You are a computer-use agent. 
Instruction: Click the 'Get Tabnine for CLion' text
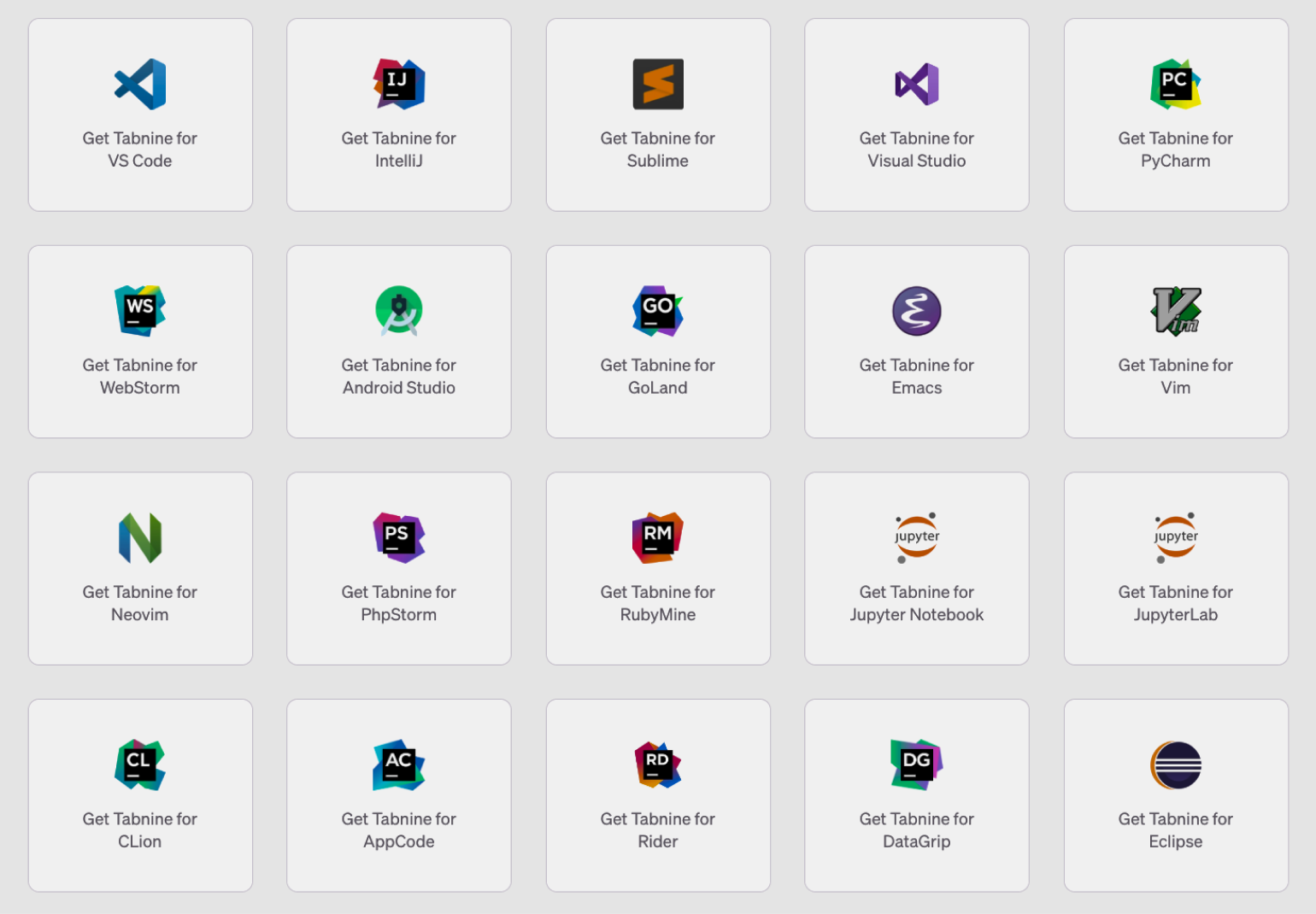140,830
